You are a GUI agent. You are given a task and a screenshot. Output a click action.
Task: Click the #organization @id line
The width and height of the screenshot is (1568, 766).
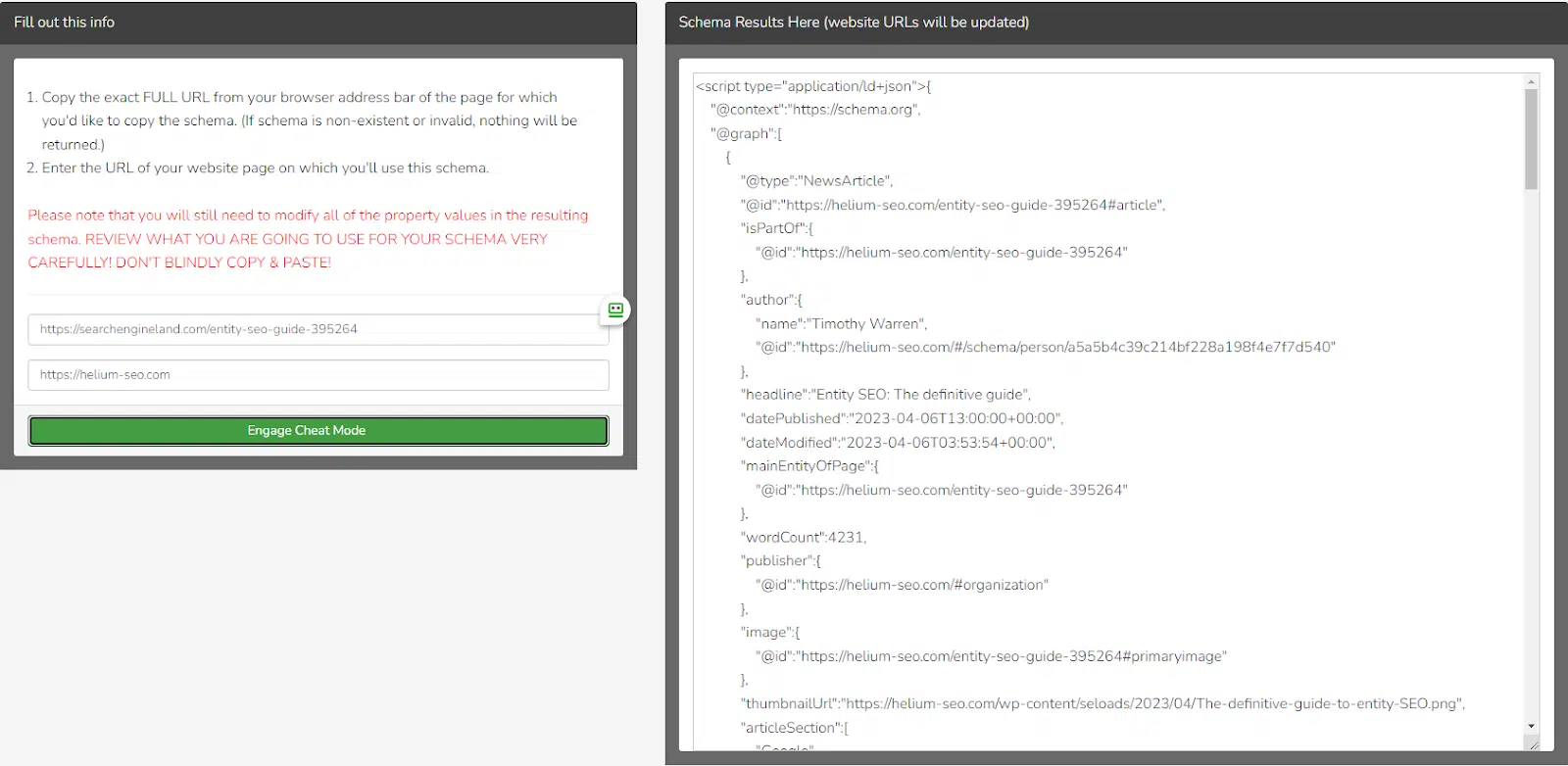[x=902, y=585]
